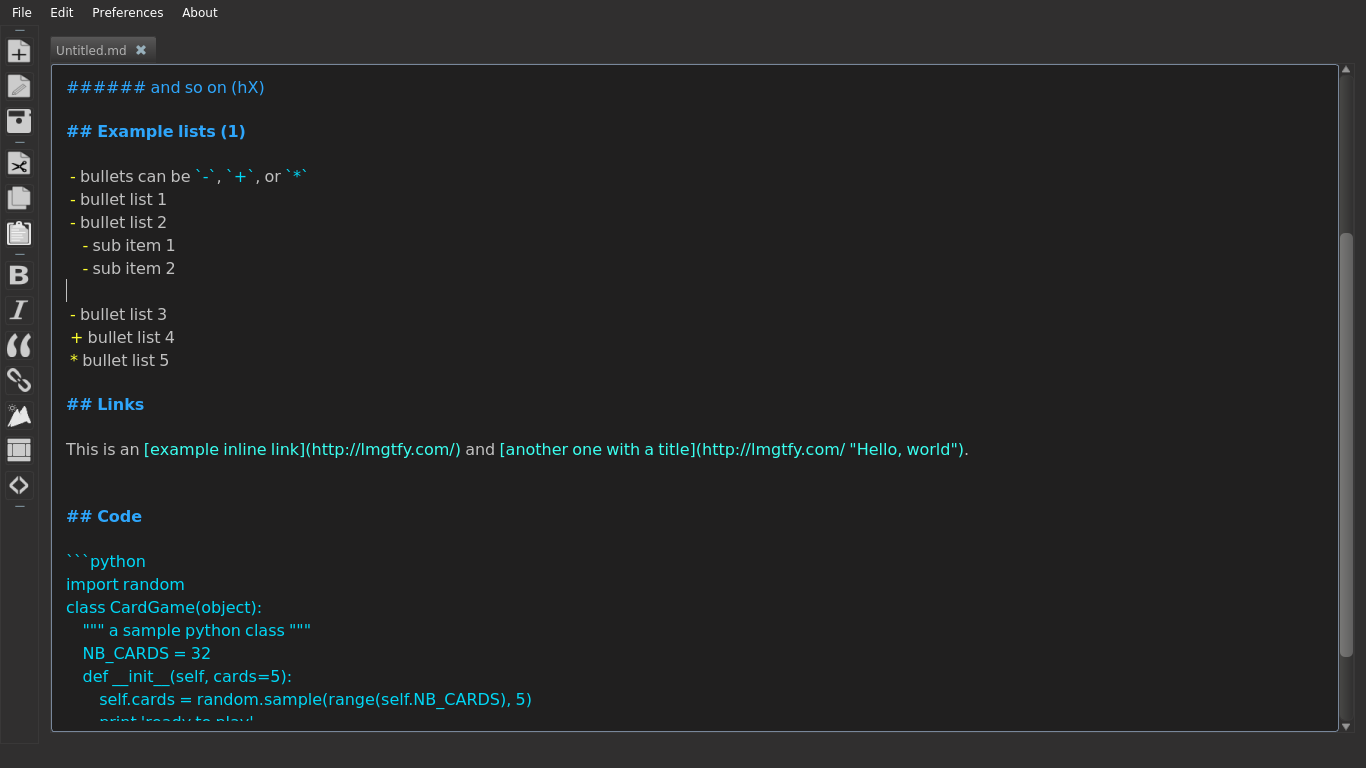Apply italic formatting with the I icon
Image resolution: width=1366 pixels, height=768 pixels.
[x=19, y=310]
